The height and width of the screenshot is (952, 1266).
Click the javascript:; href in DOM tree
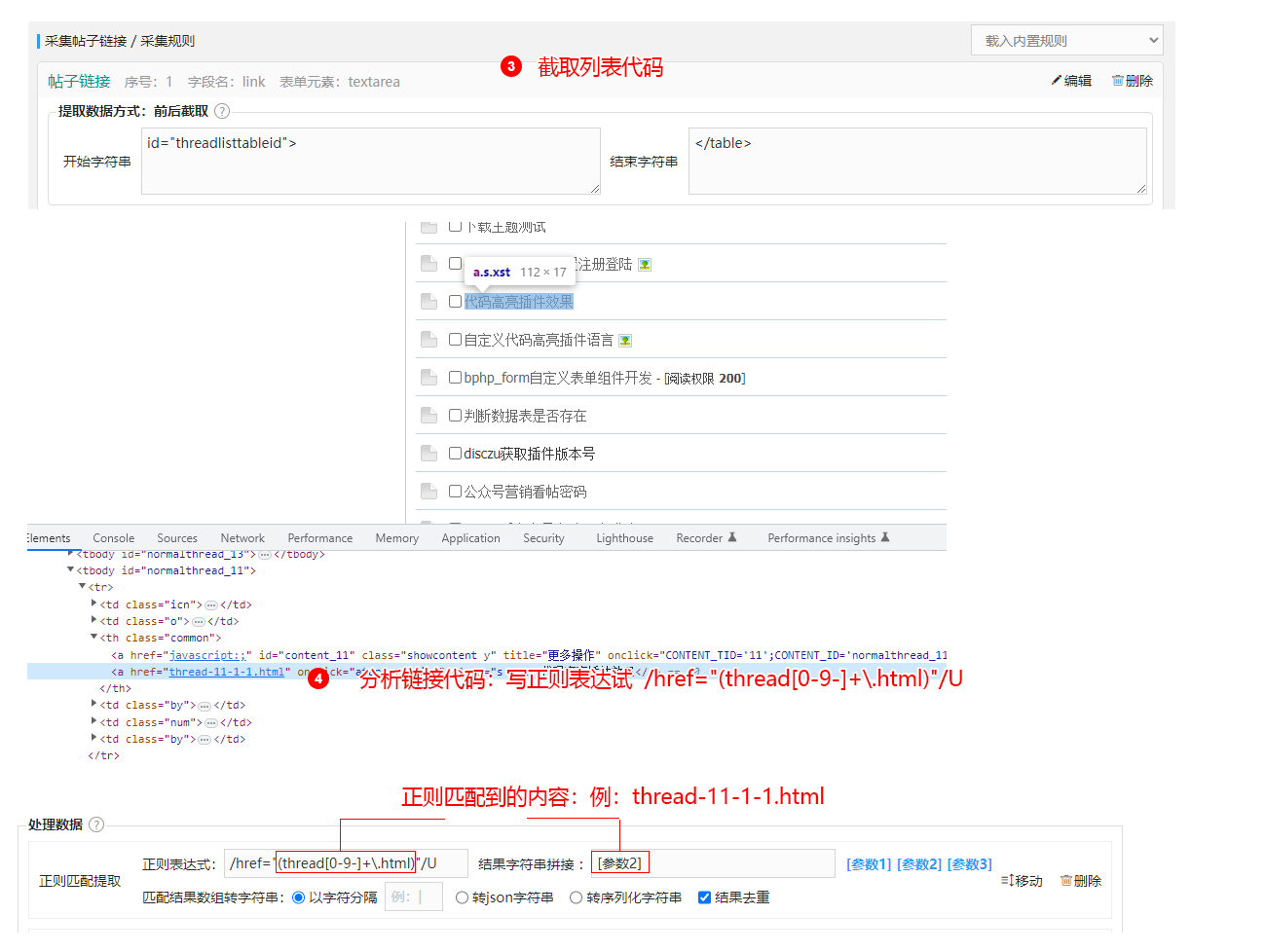click(x=207, y=655)
